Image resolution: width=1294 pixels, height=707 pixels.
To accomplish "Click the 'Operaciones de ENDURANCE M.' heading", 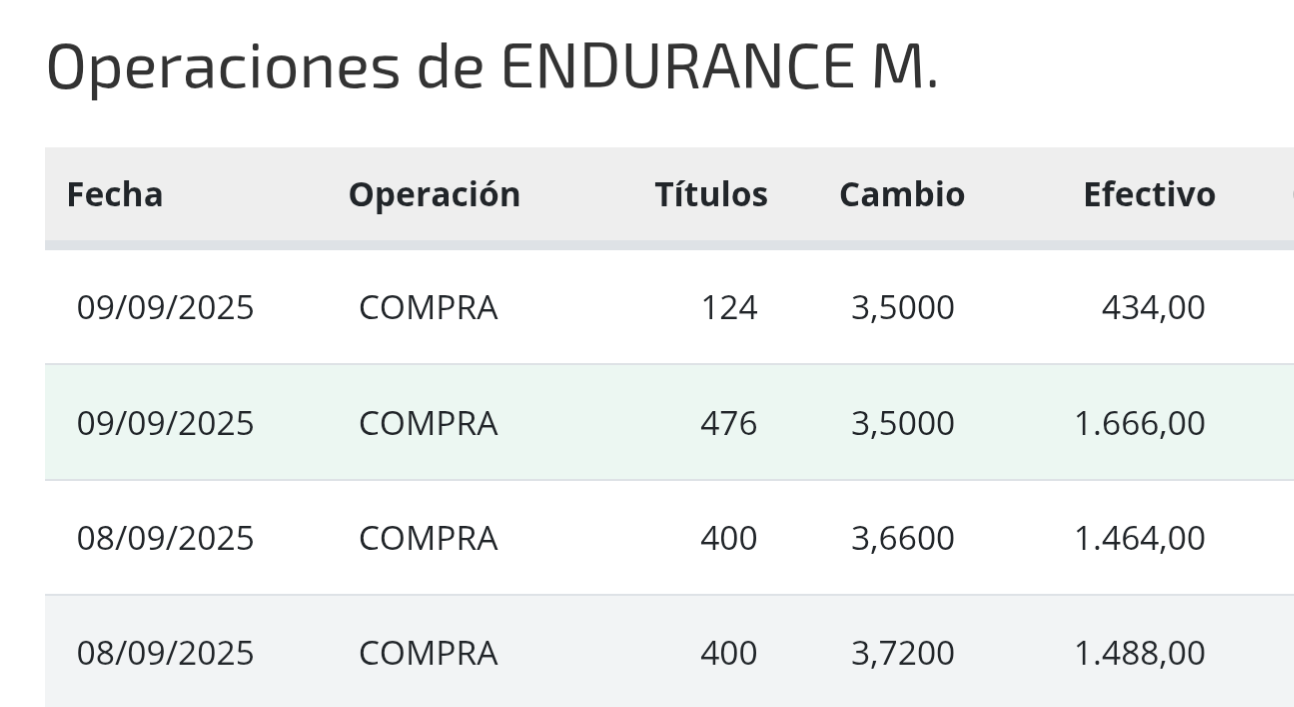I will (492, 70).
